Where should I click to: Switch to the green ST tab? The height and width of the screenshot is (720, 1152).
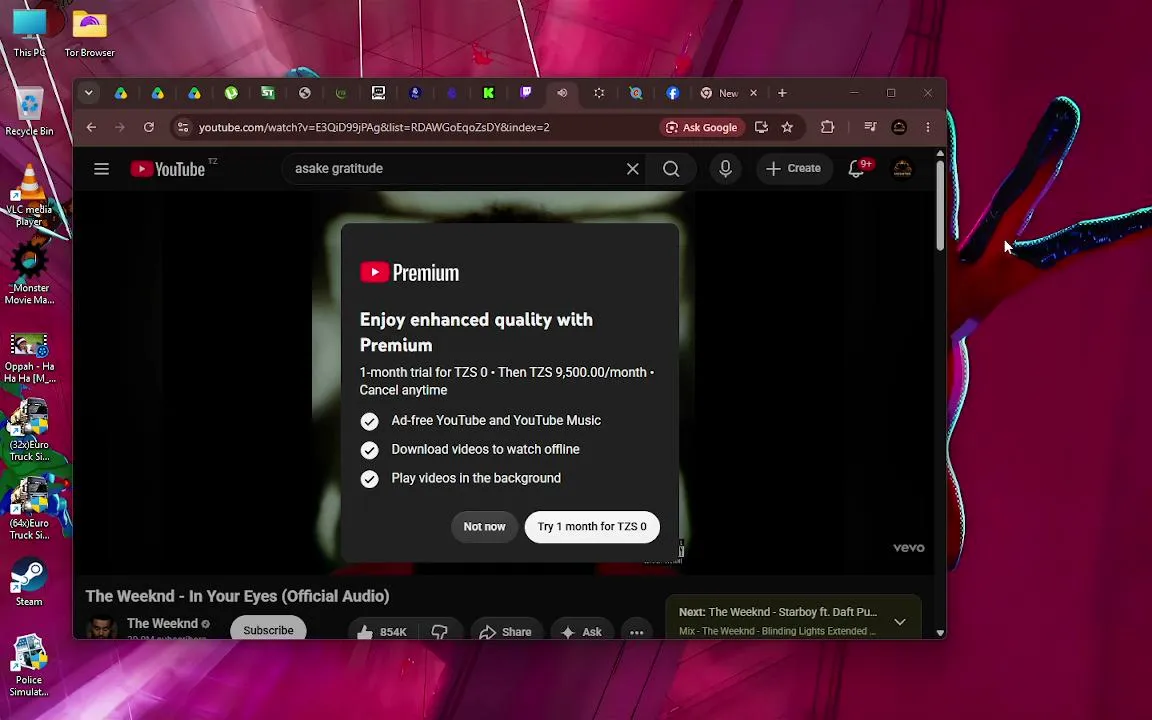[x=268, y=93]
